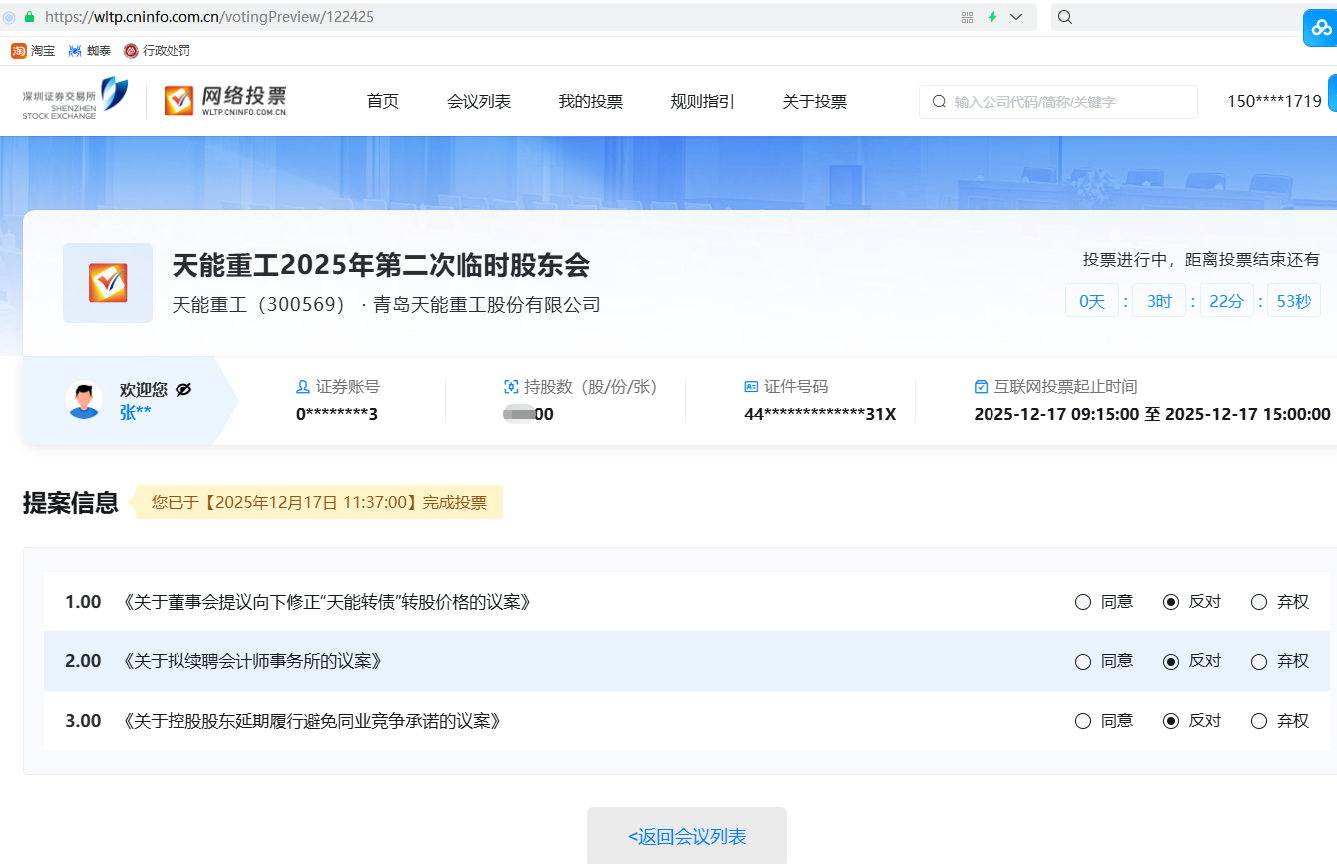Click company name 青岛天能重工股份有限公司
Screen dimensions: 1337x864
coord(487,305)
